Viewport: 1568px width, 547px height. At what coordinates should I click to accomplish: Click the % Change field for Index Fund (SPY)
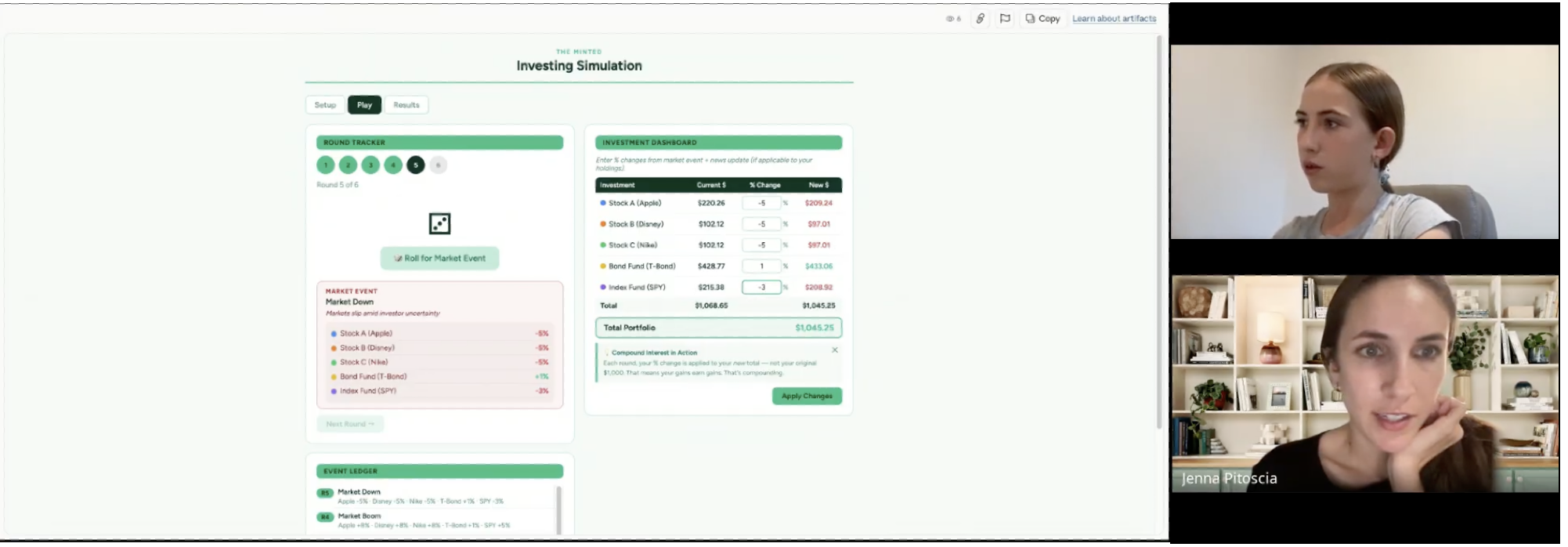tap(761, 288)
